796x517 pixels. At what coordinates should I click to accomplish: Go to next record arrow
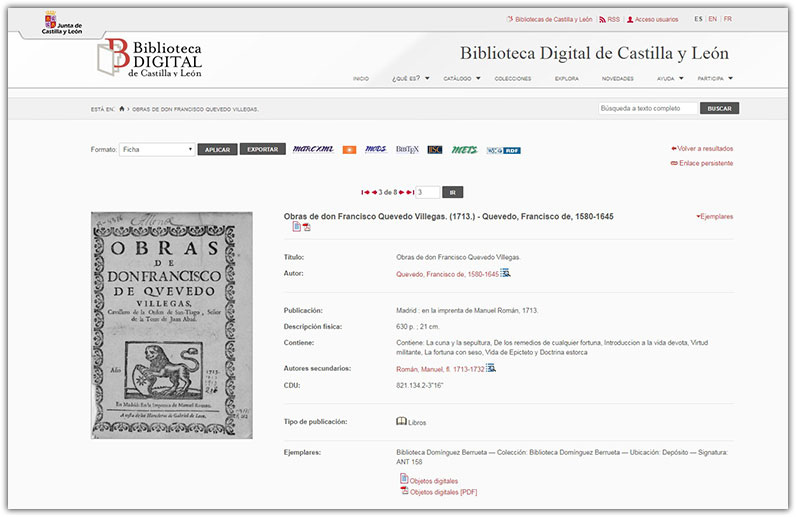[x=401, y=192]
